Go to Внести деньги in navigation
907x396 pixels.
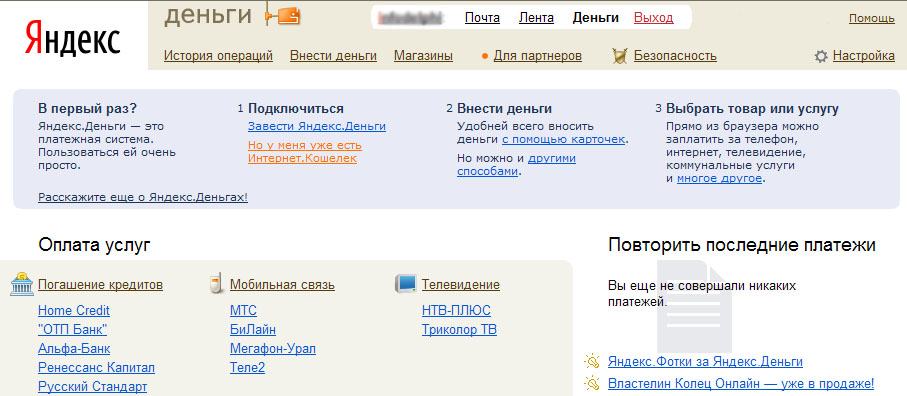point(334,56)
